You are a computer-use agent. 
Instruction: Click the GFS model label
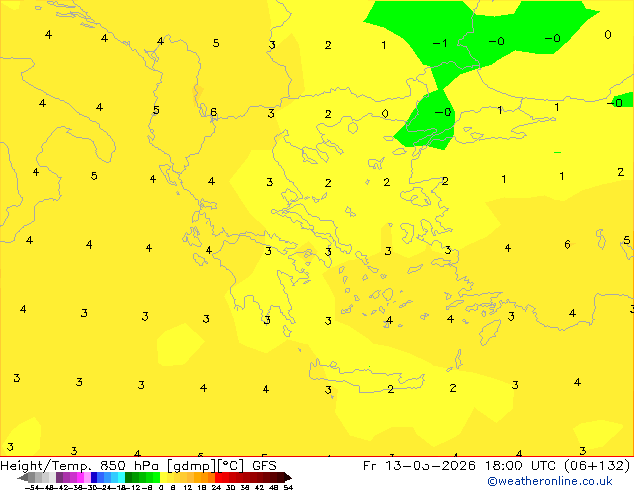coord(264,465)
